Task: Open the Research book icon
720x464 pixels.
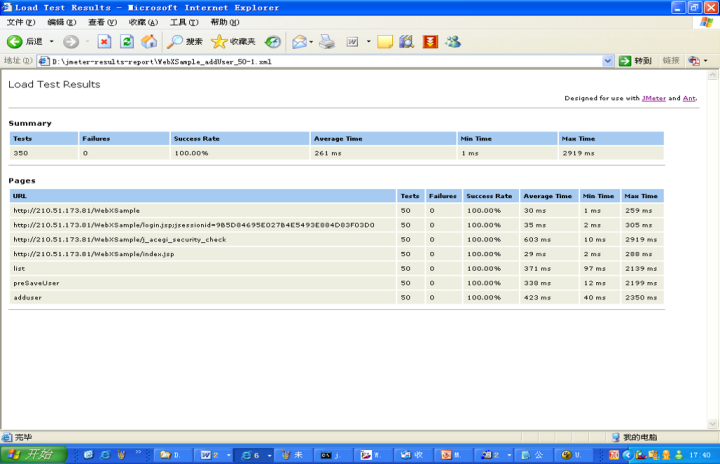Action: 406,42
